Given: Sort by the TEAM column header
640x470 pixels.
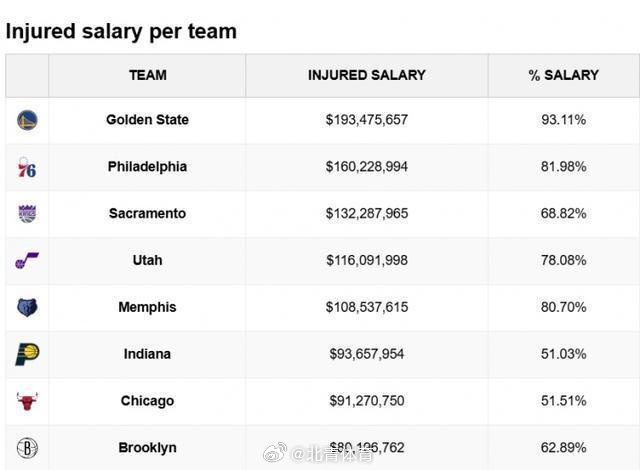Looking at the screenshot, I should [x=147, y=75].
